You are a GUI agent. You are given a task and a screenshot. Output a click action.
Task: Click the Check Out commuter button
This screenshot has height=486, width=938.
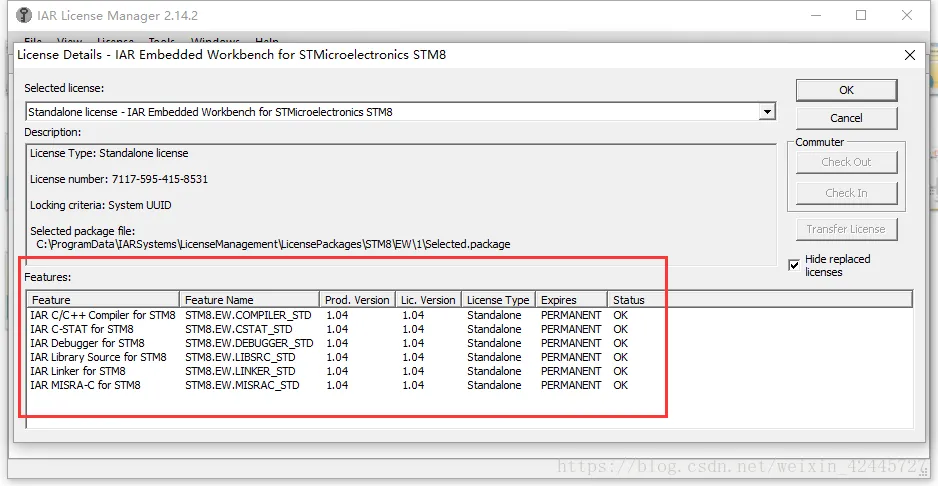point(846,162)
